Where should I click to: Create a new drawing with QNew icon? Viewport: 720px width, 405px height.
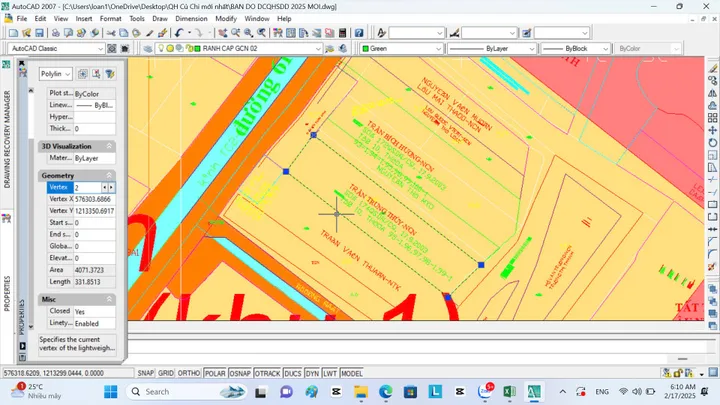tap(13, 33)
